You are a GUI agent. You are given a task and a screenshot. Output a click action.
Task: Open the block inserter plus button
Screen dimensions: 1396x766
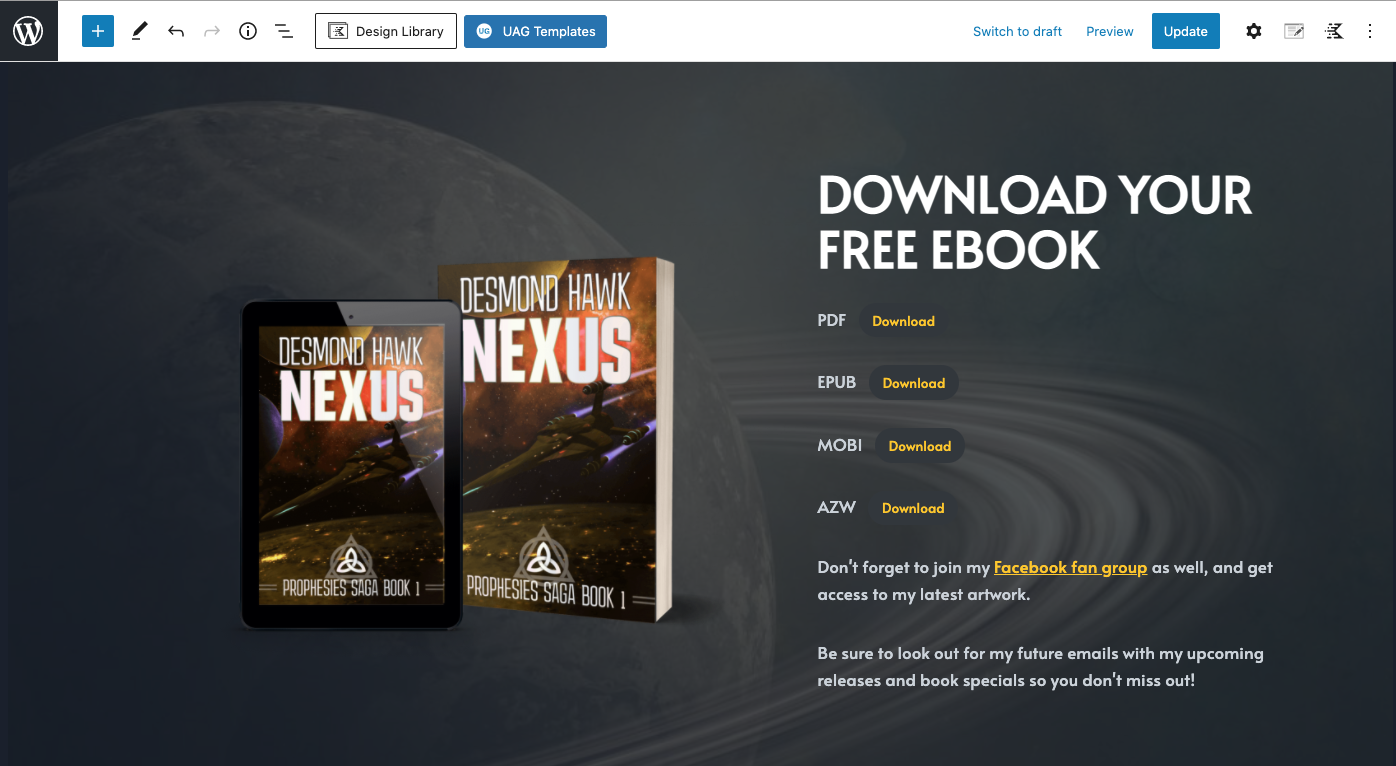[x=98, y=31]
